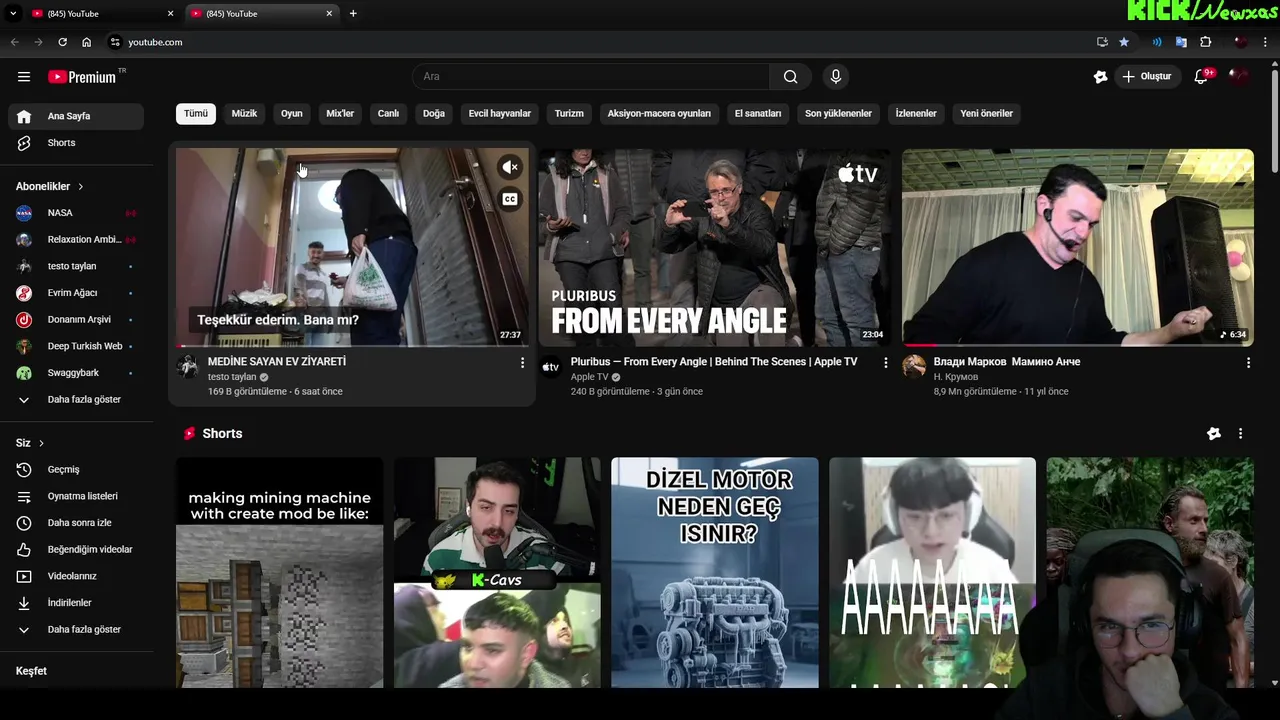Screen dimensions: 1280x720
Task: Reload the page in browser toolbar
Action: [x=62, y=42]
